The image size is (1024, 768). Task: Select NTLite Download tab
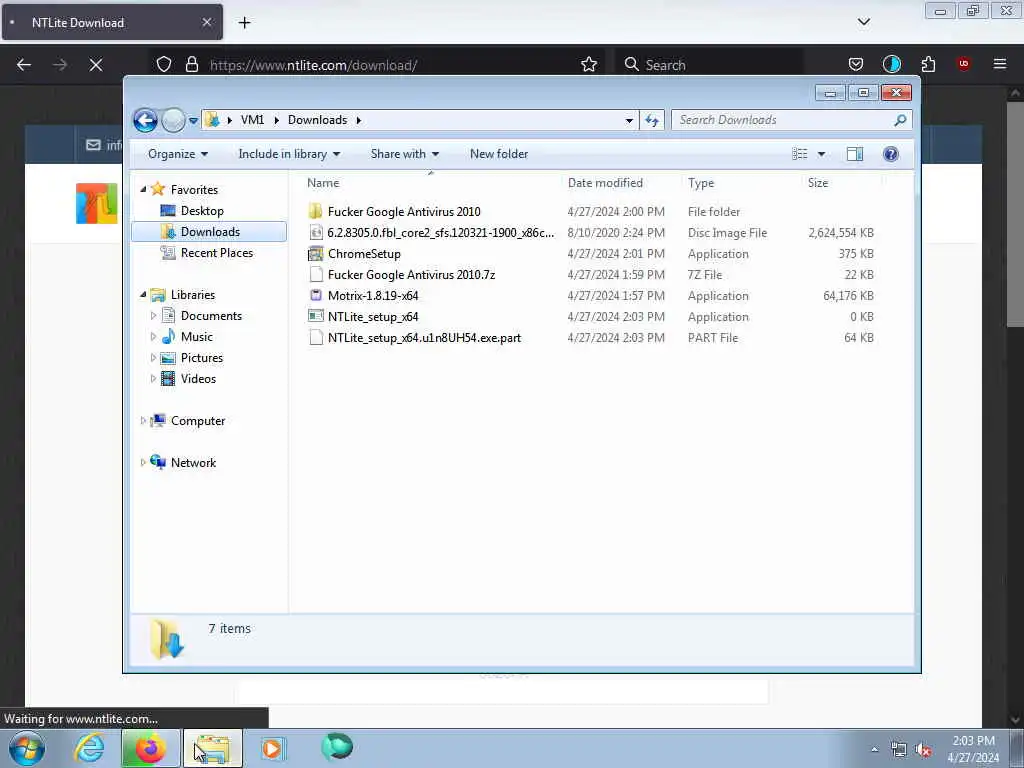112,23
